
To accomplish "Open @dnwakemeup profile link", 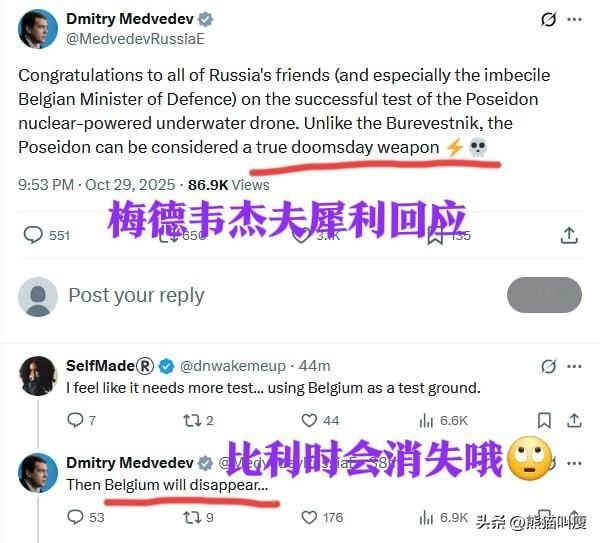I will point(233,366).
